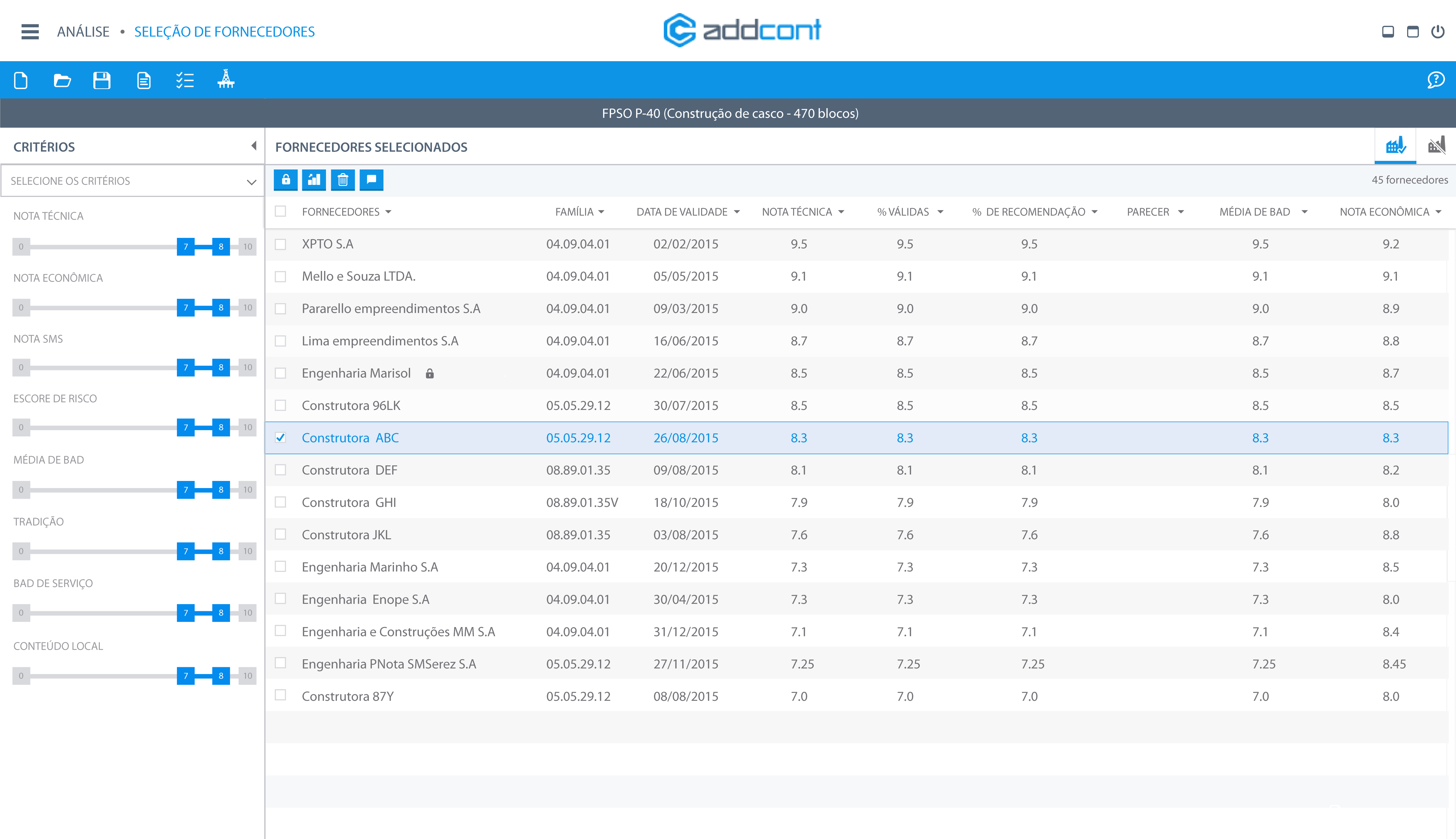This screenshot has width=1456, height=839.
Task: Click the Nota Técnica slider handle 7
Action: coord(185,247)
